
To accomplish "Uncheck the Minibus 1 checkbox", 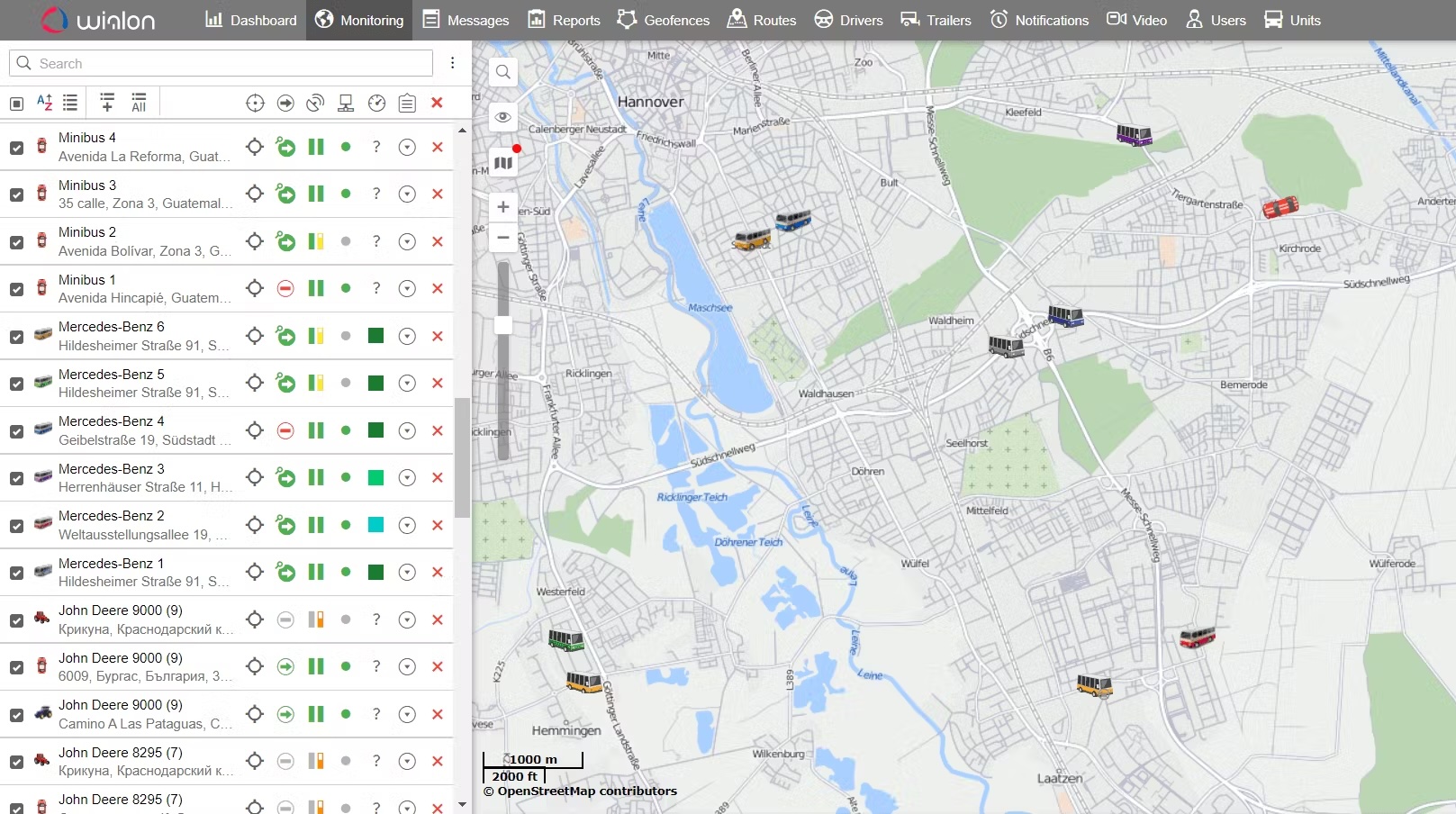I will point(16,289).
